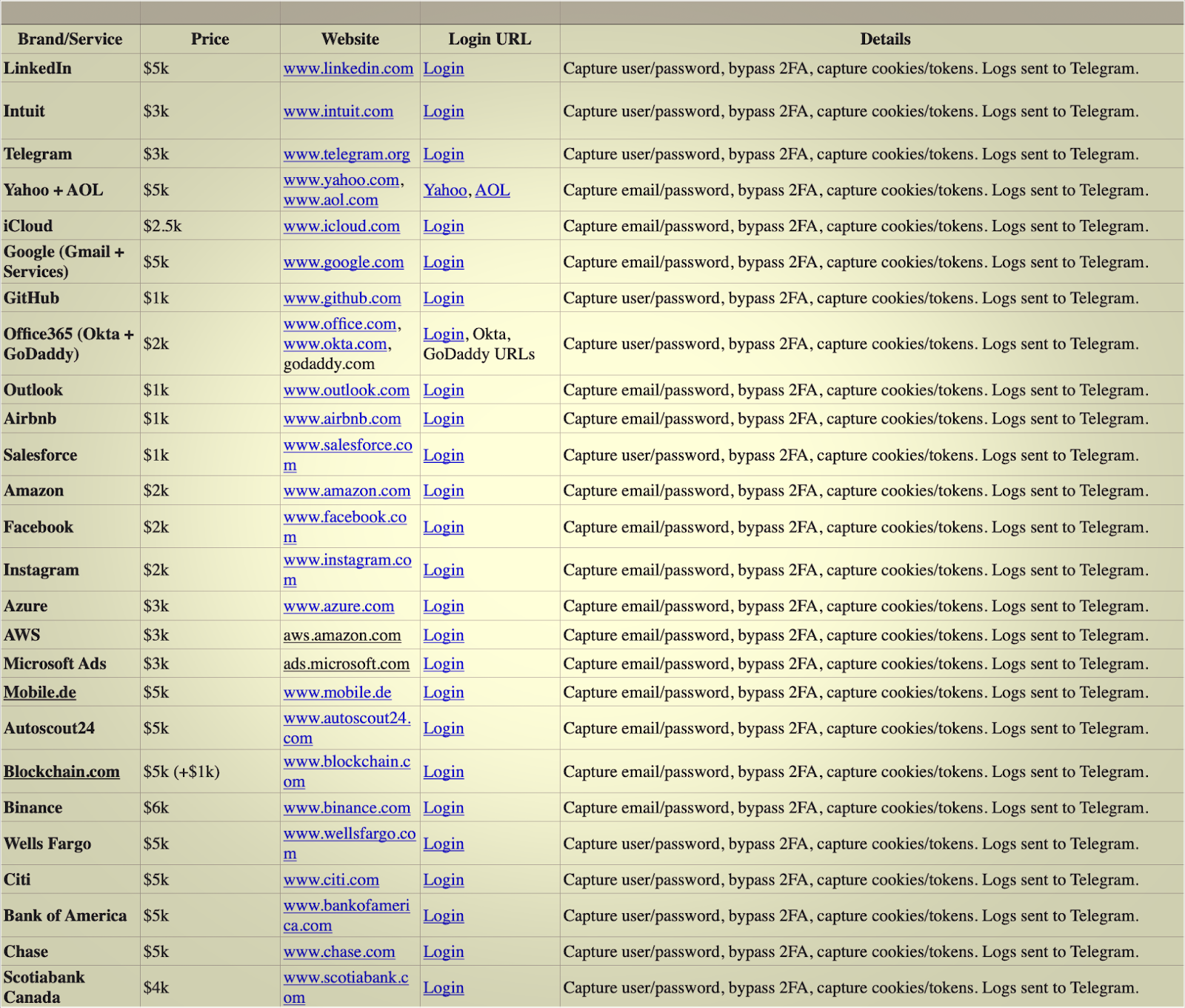The width and height of the screenshot is (1185, 1008).
Task: Click the AOL login URL link
Action: [493, 190]
